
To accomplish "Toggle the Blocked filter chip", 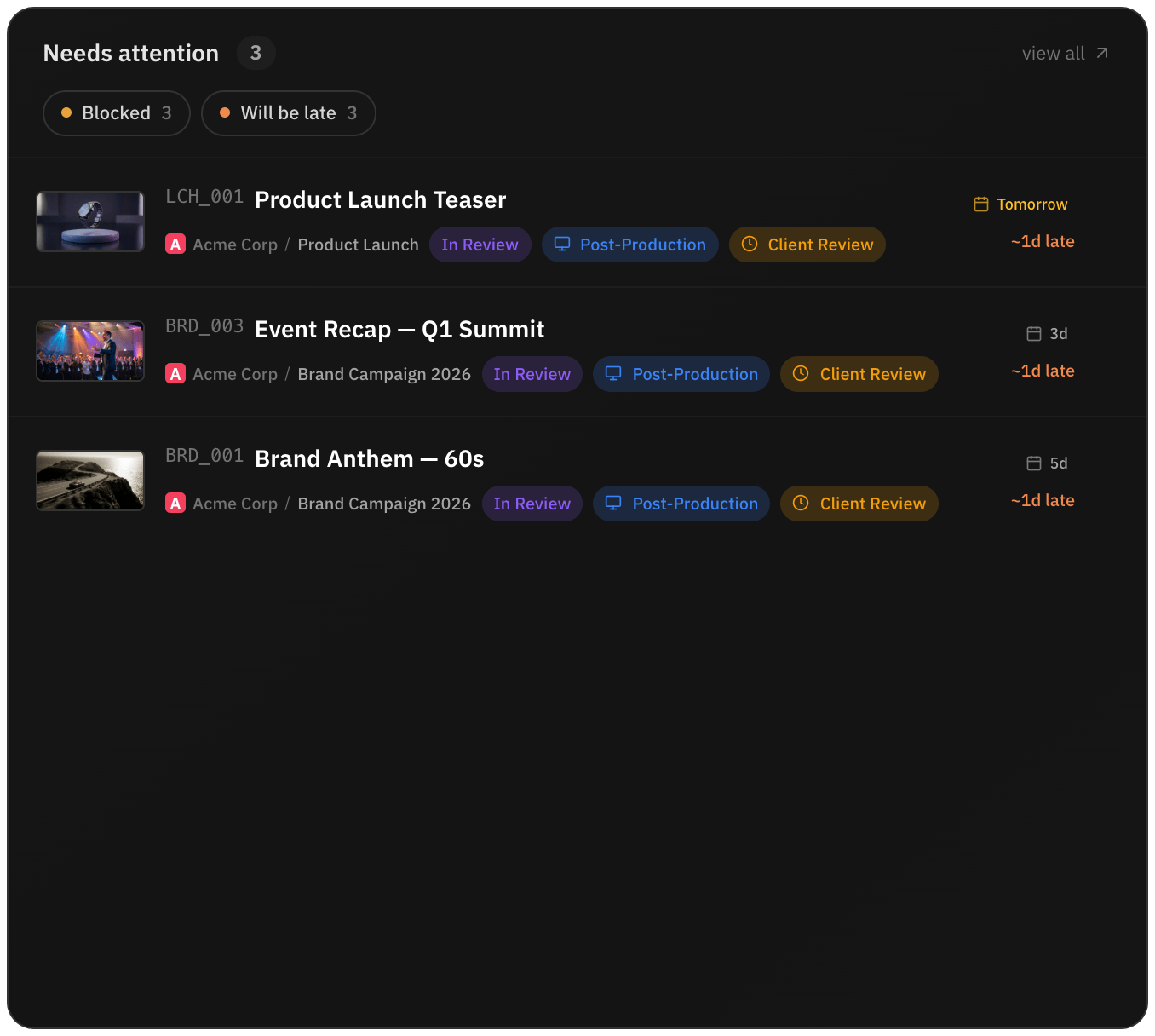I will (x=117, y=113).
